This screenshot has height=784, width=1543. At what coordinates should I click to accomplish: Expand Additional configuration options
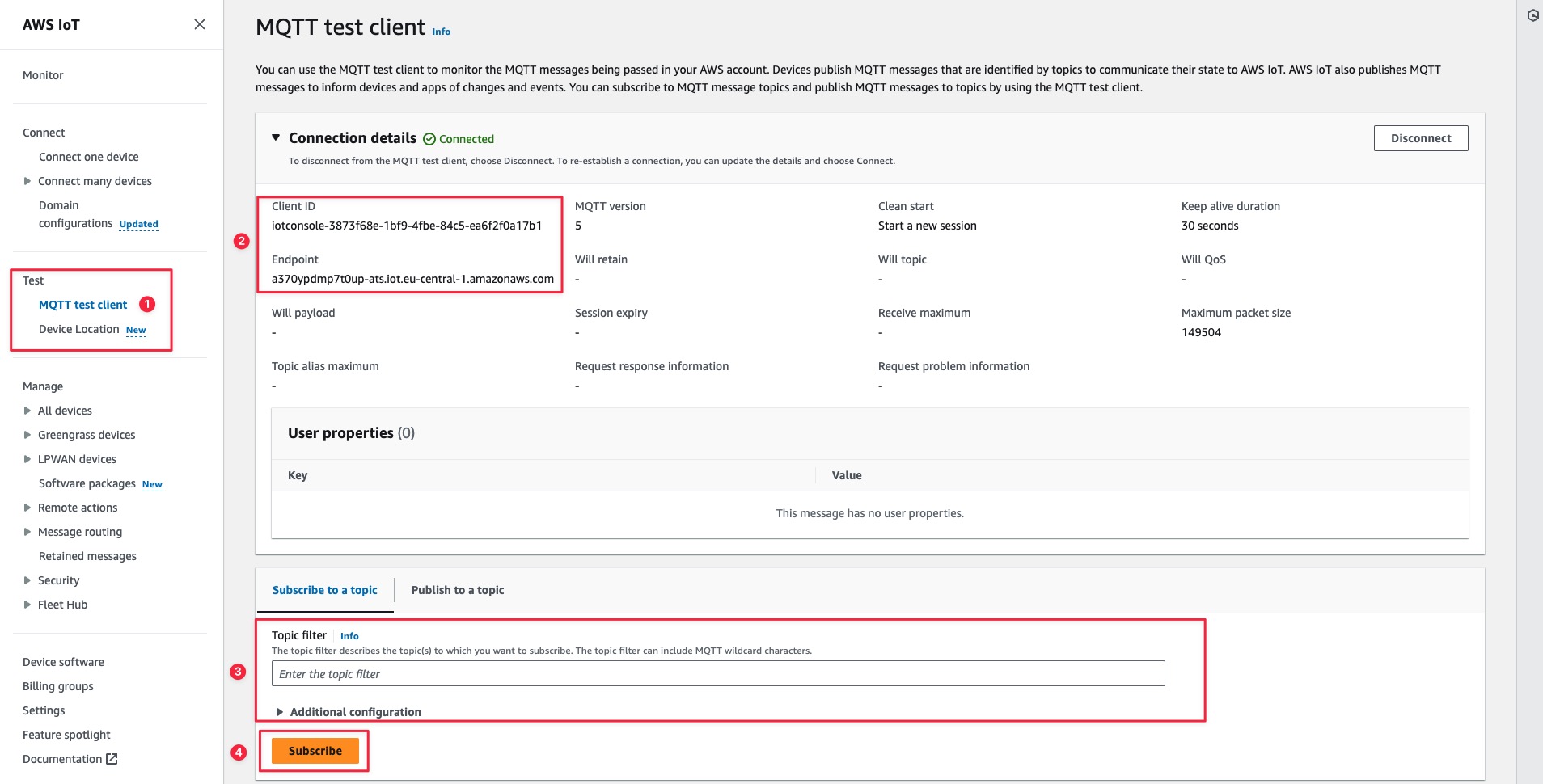[280, 712]
